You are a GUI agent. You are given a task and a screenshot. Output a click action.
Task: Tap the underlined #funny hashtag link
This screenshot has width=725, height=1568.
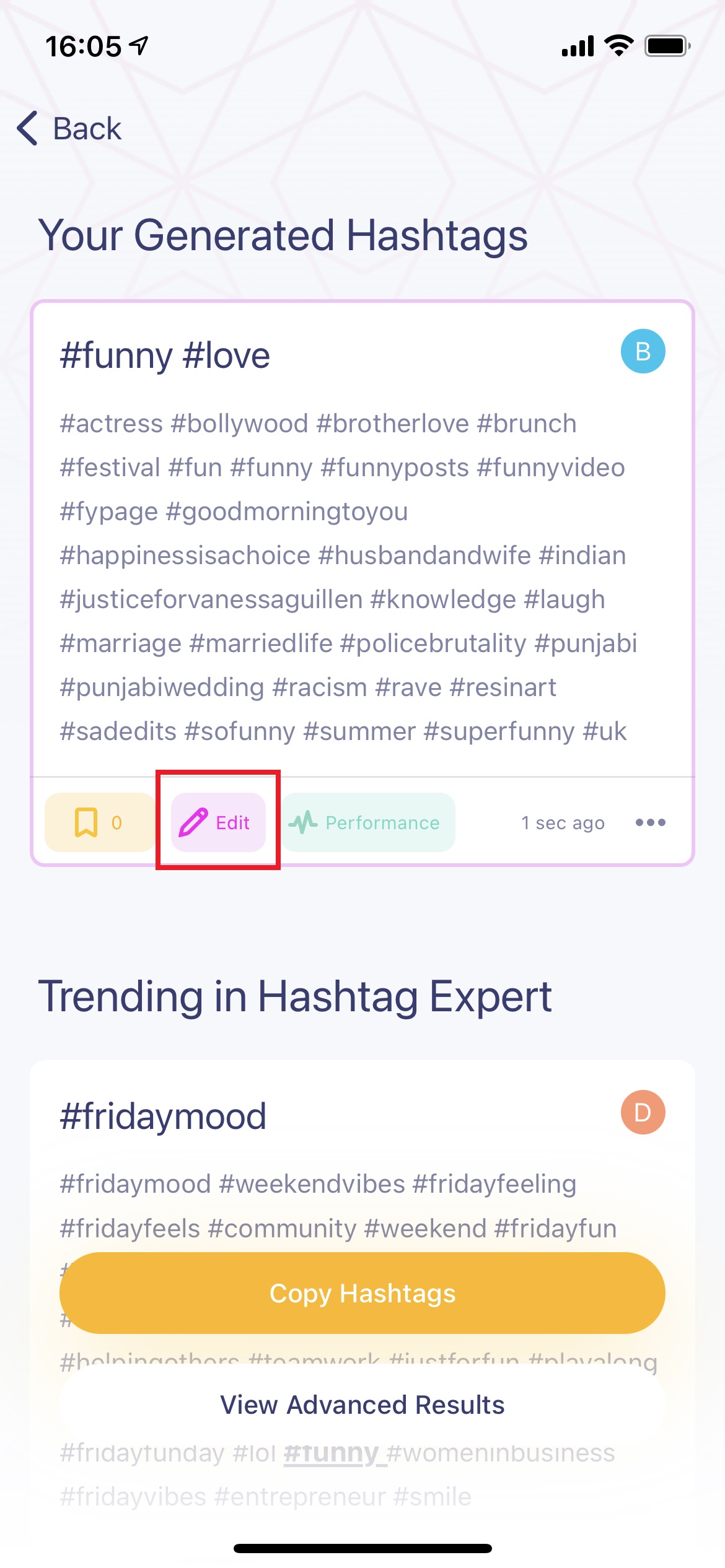(x=332, y=1452)
